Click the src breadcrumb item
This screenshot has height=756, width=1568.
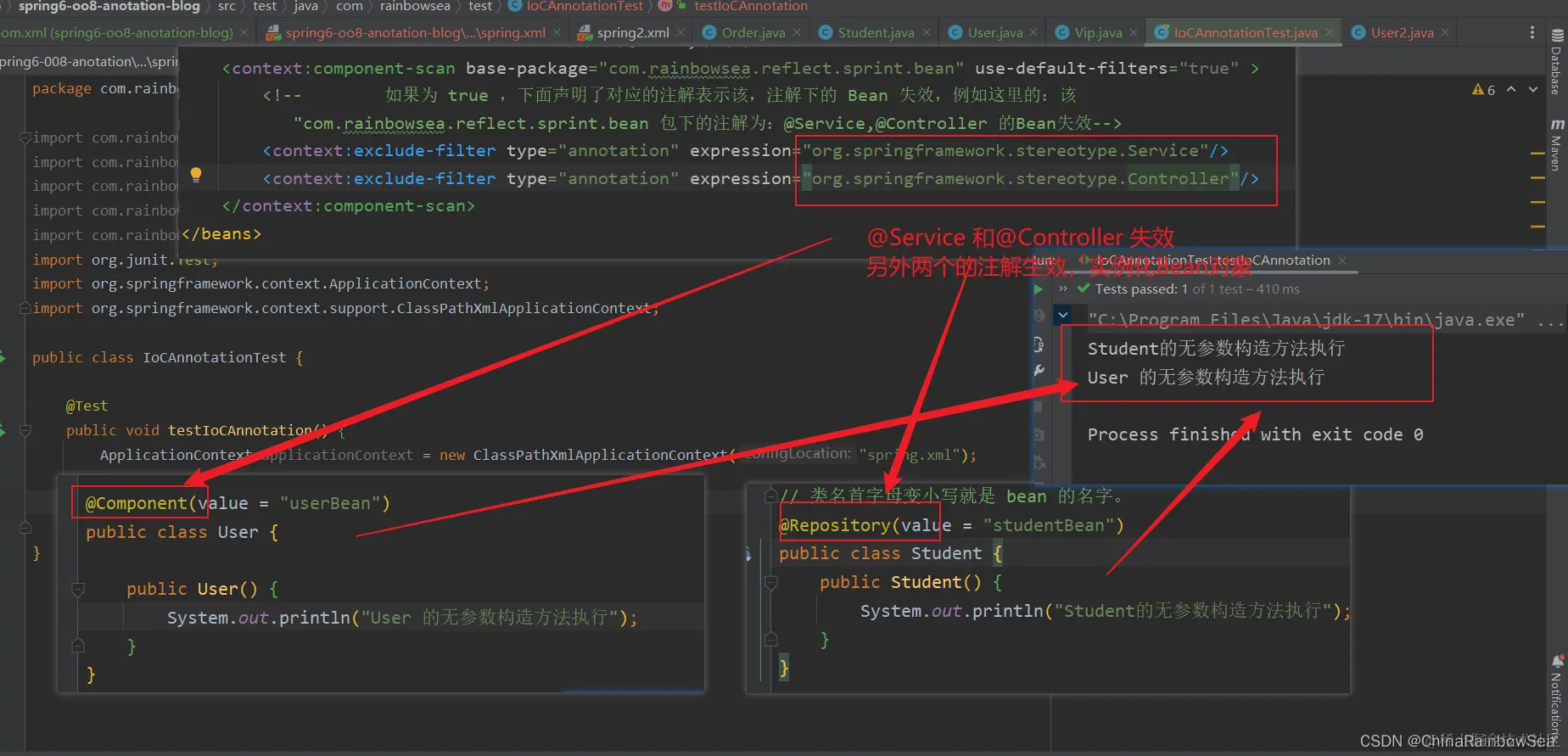tap(227, 6)
